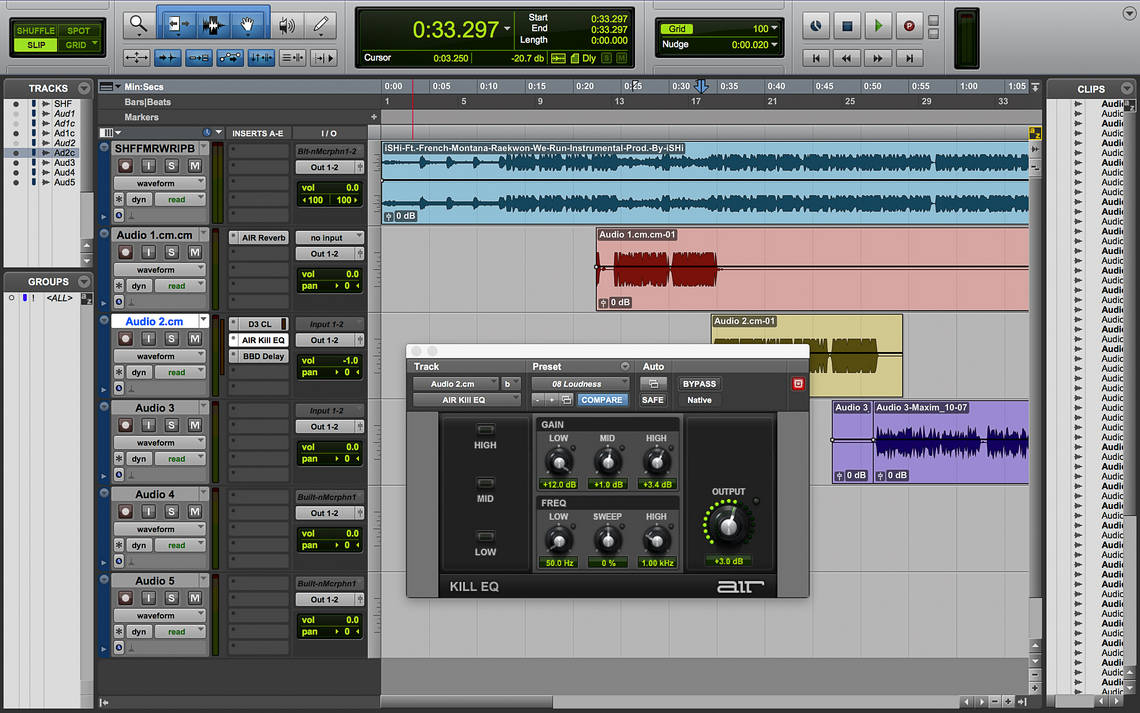1140x713 pixels.
Task: Enable Slip edit mode
Action: tap(36, 45)
